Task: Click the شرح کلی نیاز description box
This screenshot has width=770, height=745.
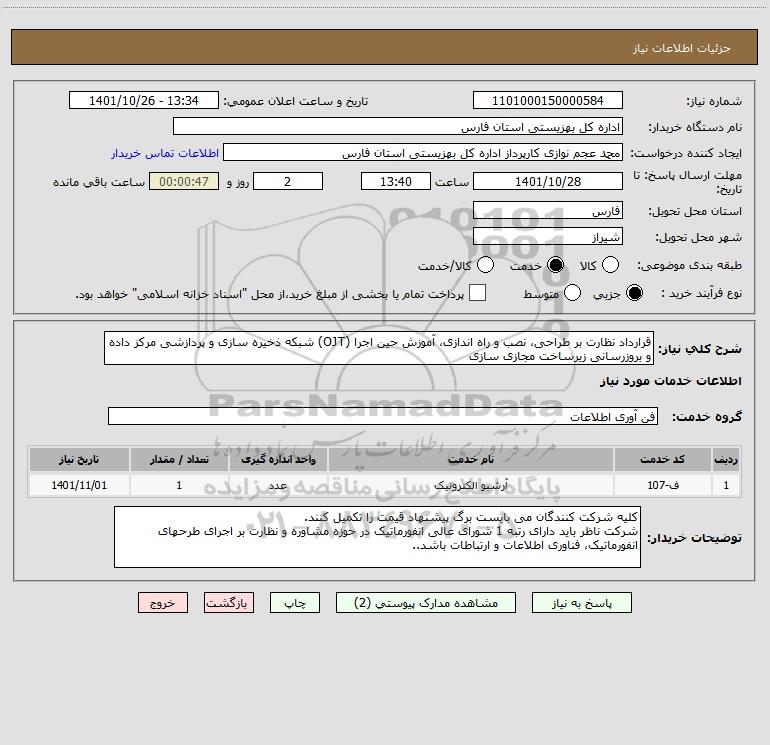Action: 379,348
